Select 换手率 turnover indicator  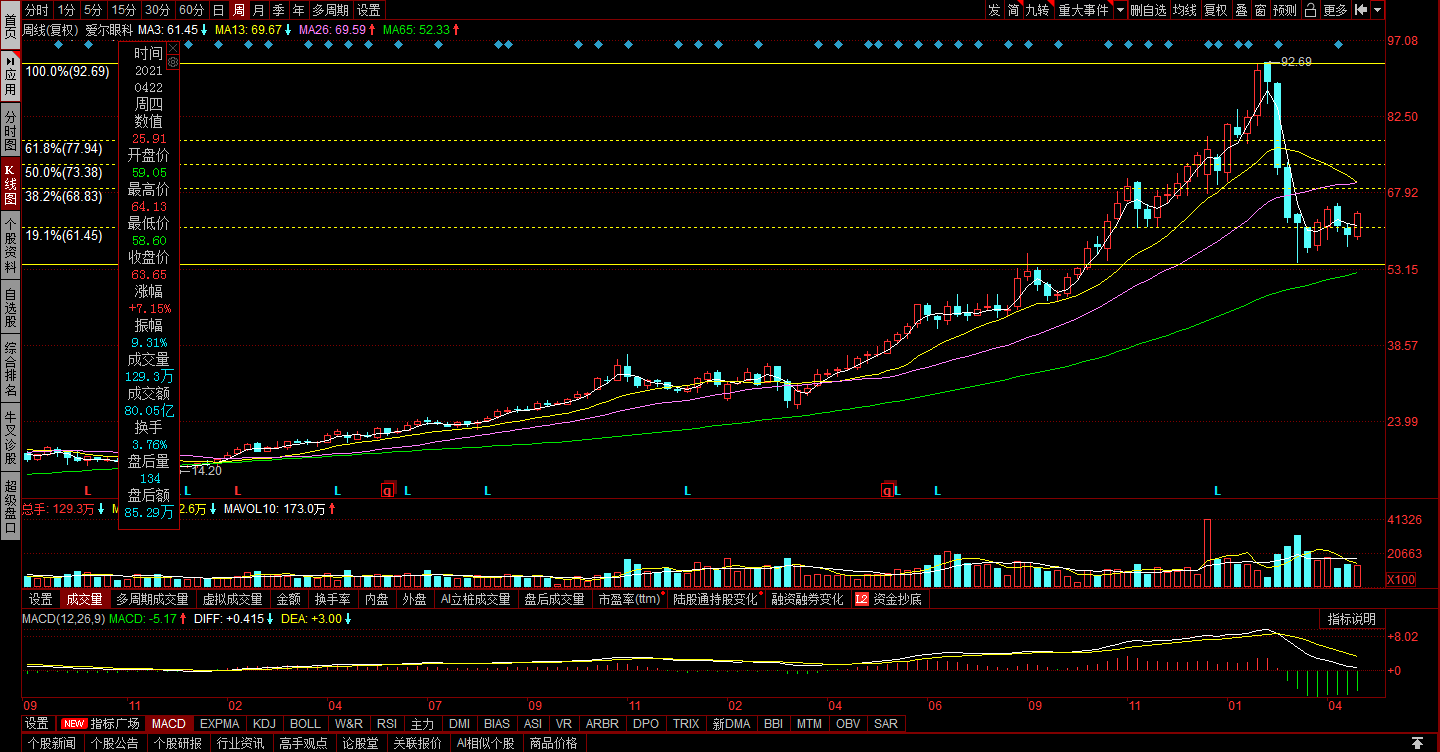pyautogui.click(x=332, y=600)
